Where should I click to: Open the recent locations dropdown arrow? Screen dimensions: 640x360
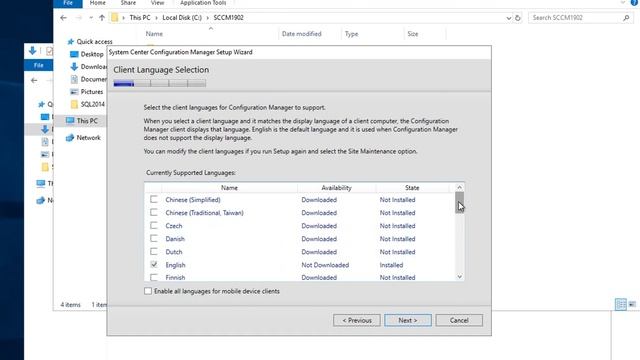[91, 18]
